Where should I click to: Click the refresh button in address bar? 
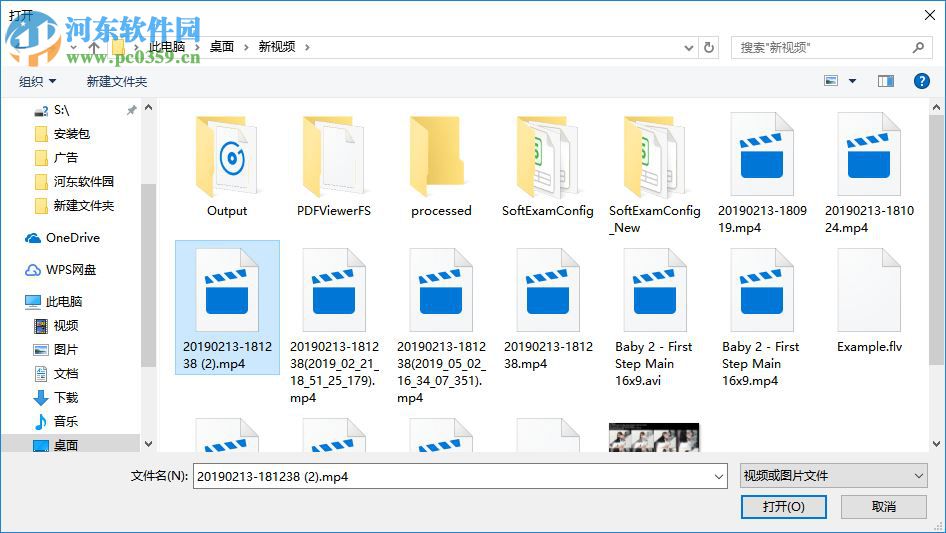coord(710,47)
